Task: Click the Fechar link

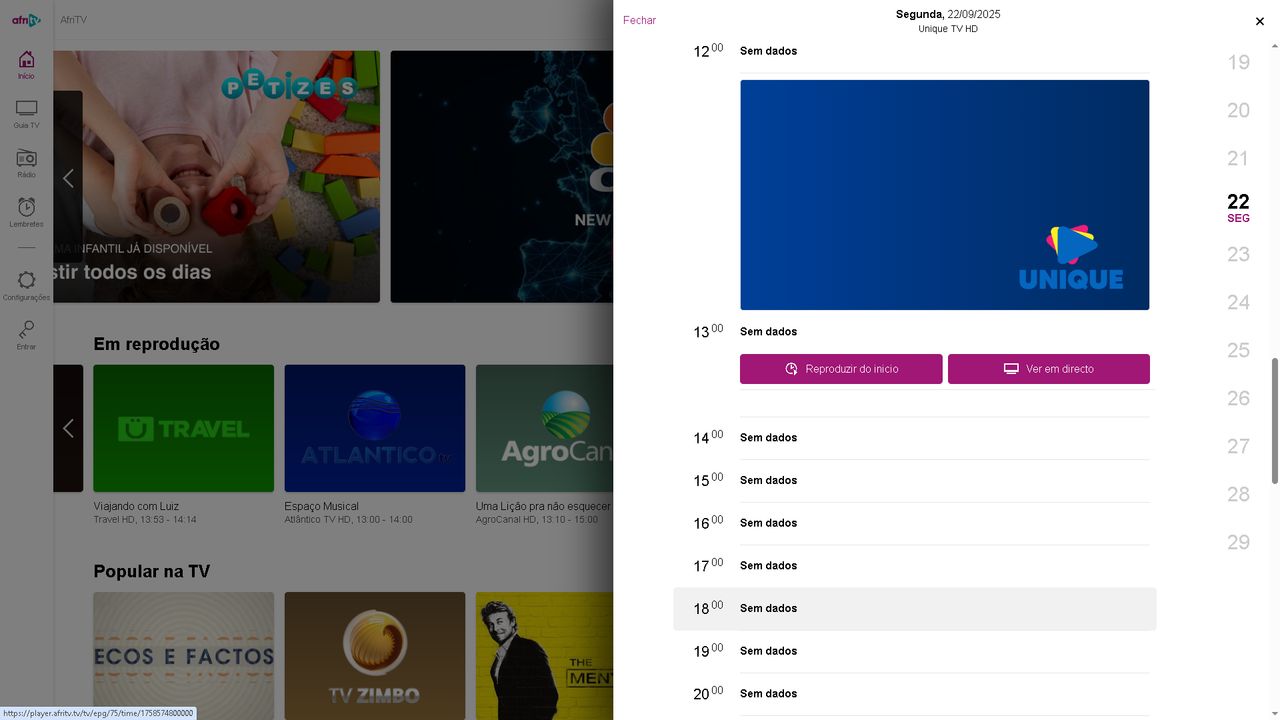Action: coord(639,20)
